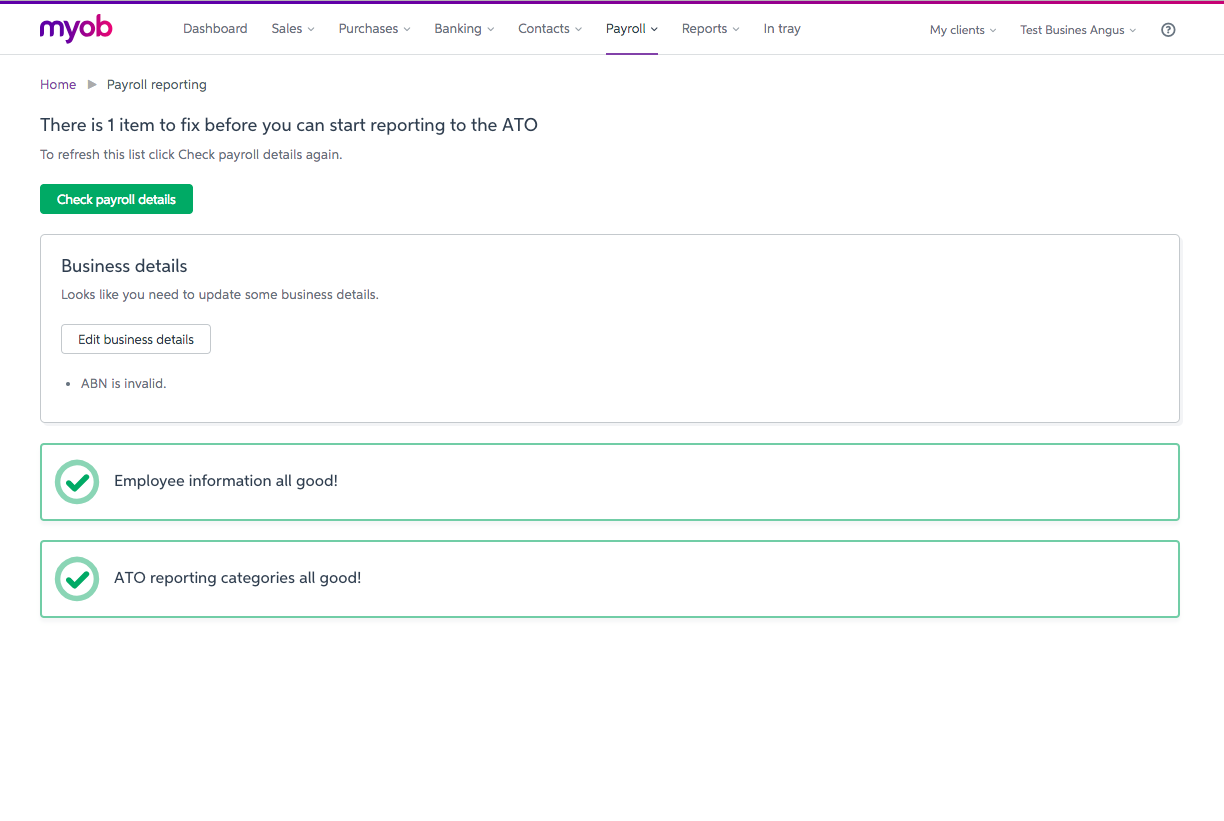Viewport: 1224px width, 821px height.
Task: Open the help question mark icon
Action: pos(1168,30)
